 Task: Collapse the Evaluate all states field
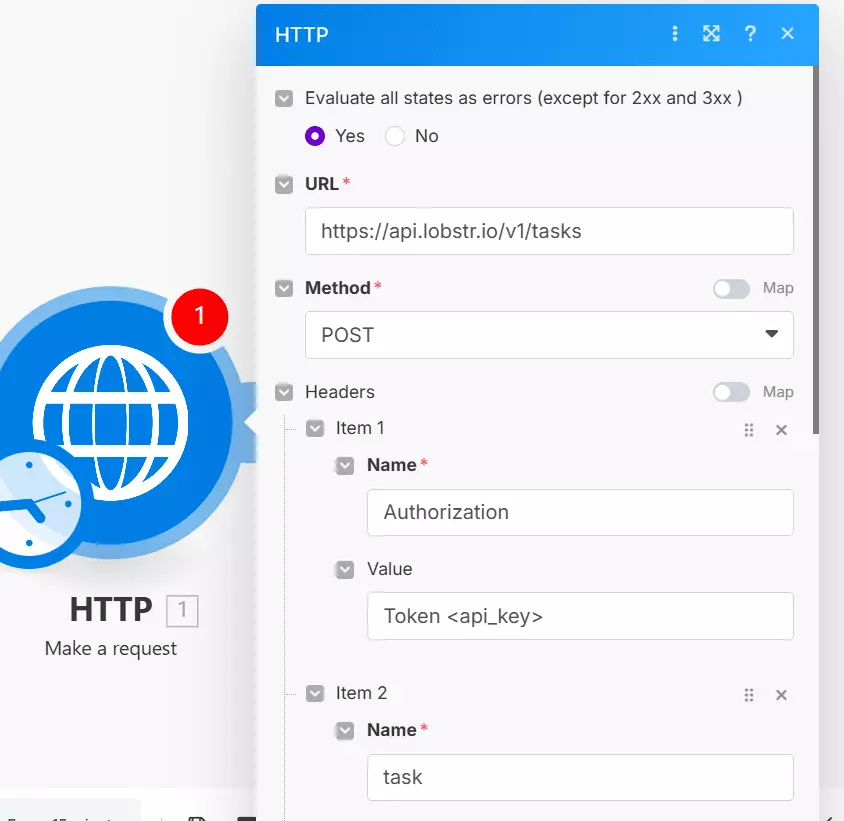[x=284, y=99]
